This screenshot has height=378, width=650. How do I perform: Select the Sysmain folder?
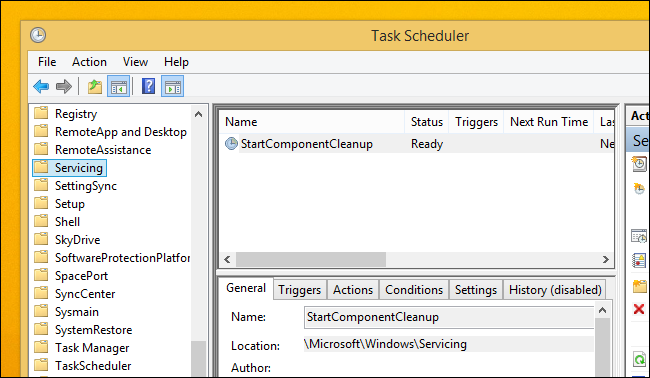pos(77,312)
